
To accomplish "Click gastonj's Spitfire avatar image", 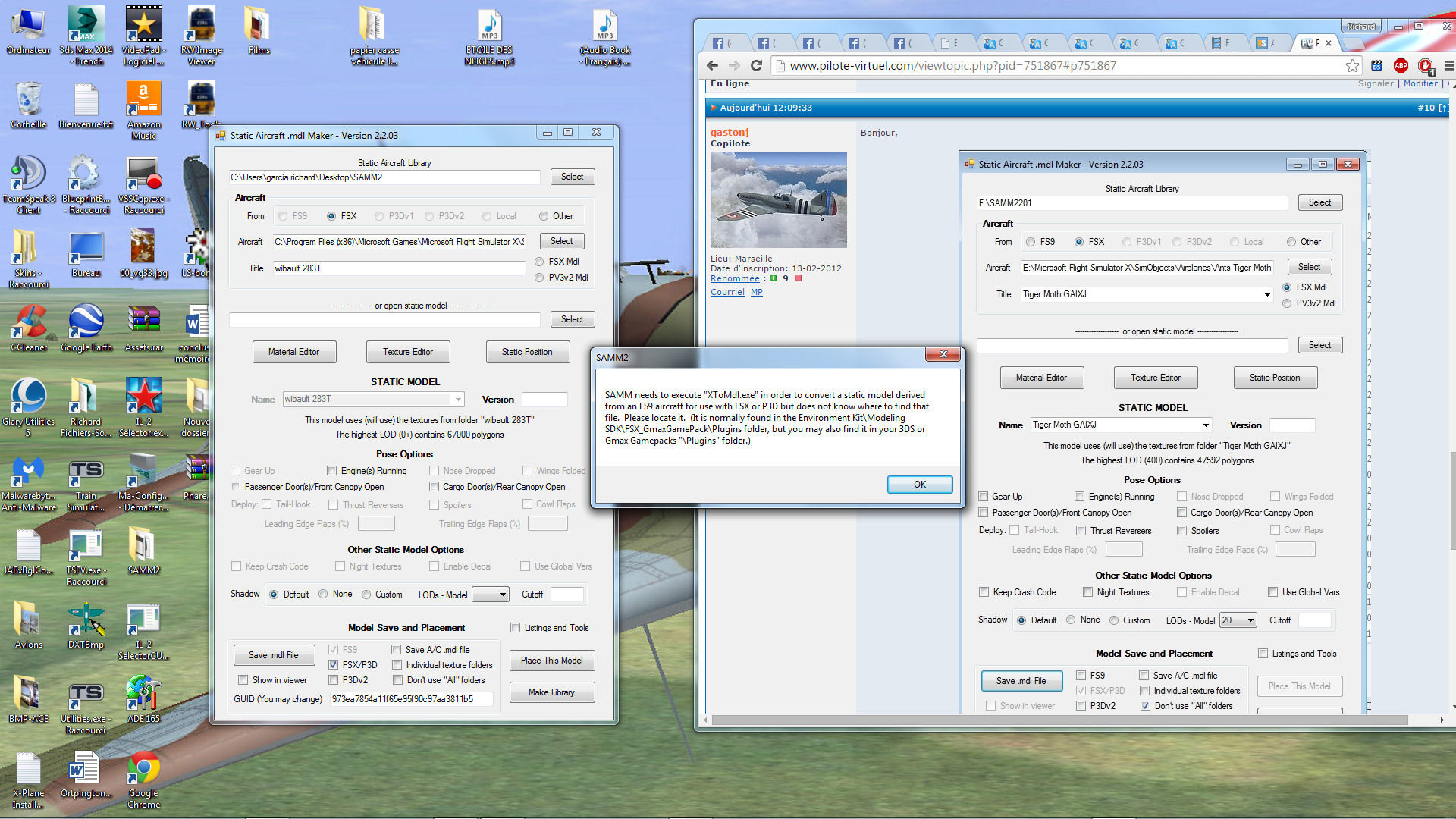I will click(x=778, y=199).
